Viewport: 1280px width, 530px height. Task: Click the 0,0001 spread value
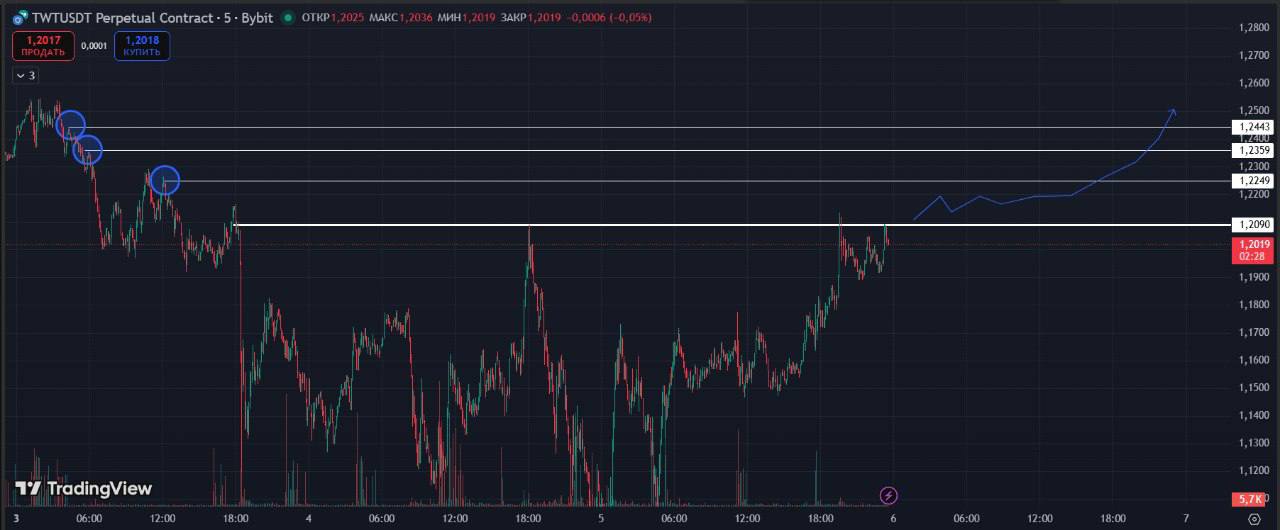[94, 46]
